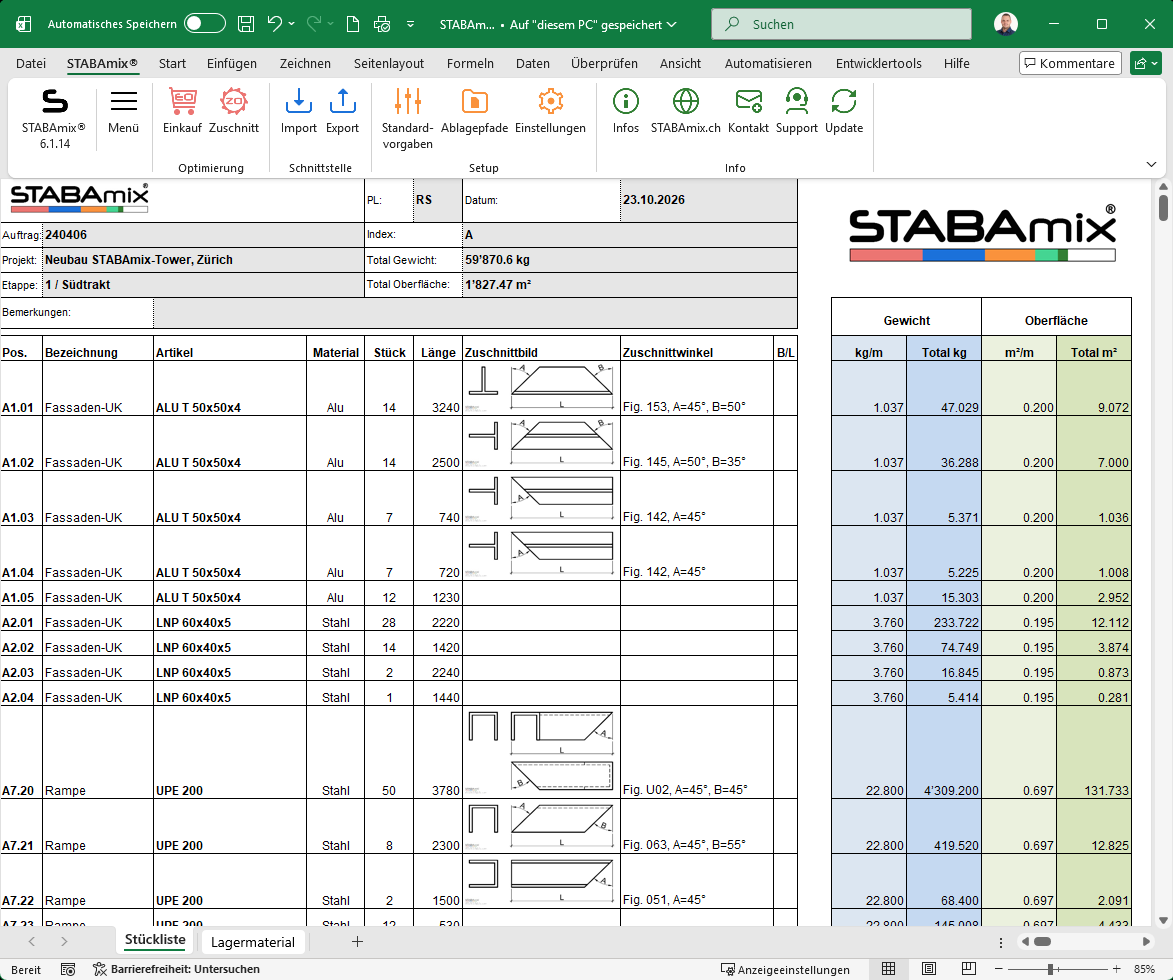This screenshot has height=980, width=1173.
Task: Click the Save icon in title bar
Action: [x=245, y=24]
